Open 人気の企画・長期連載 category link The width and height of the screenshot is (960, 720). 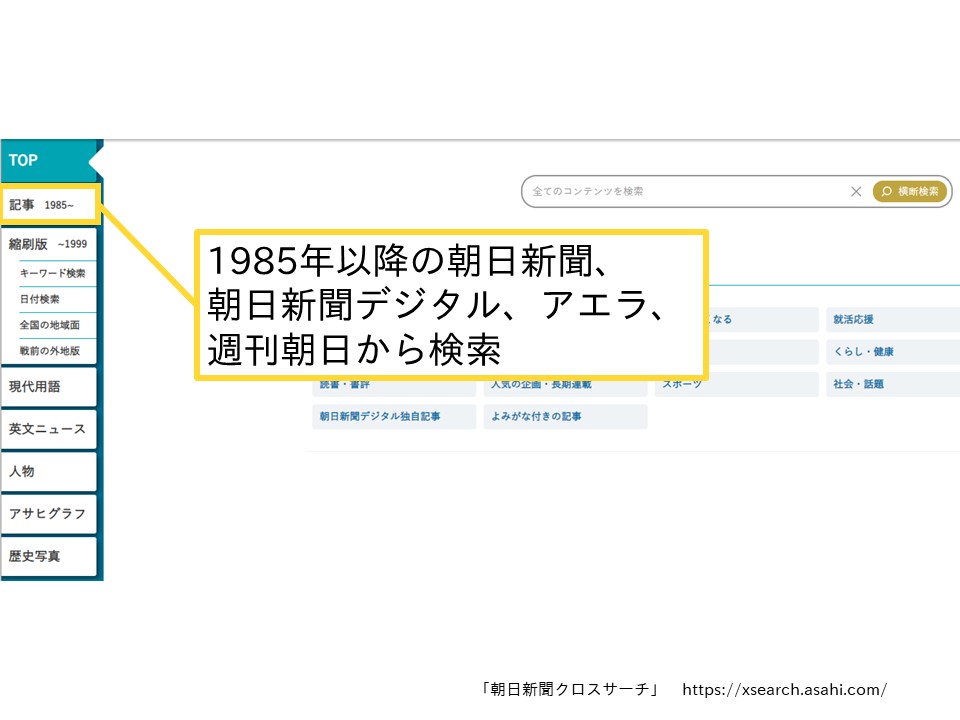(565, 386)
